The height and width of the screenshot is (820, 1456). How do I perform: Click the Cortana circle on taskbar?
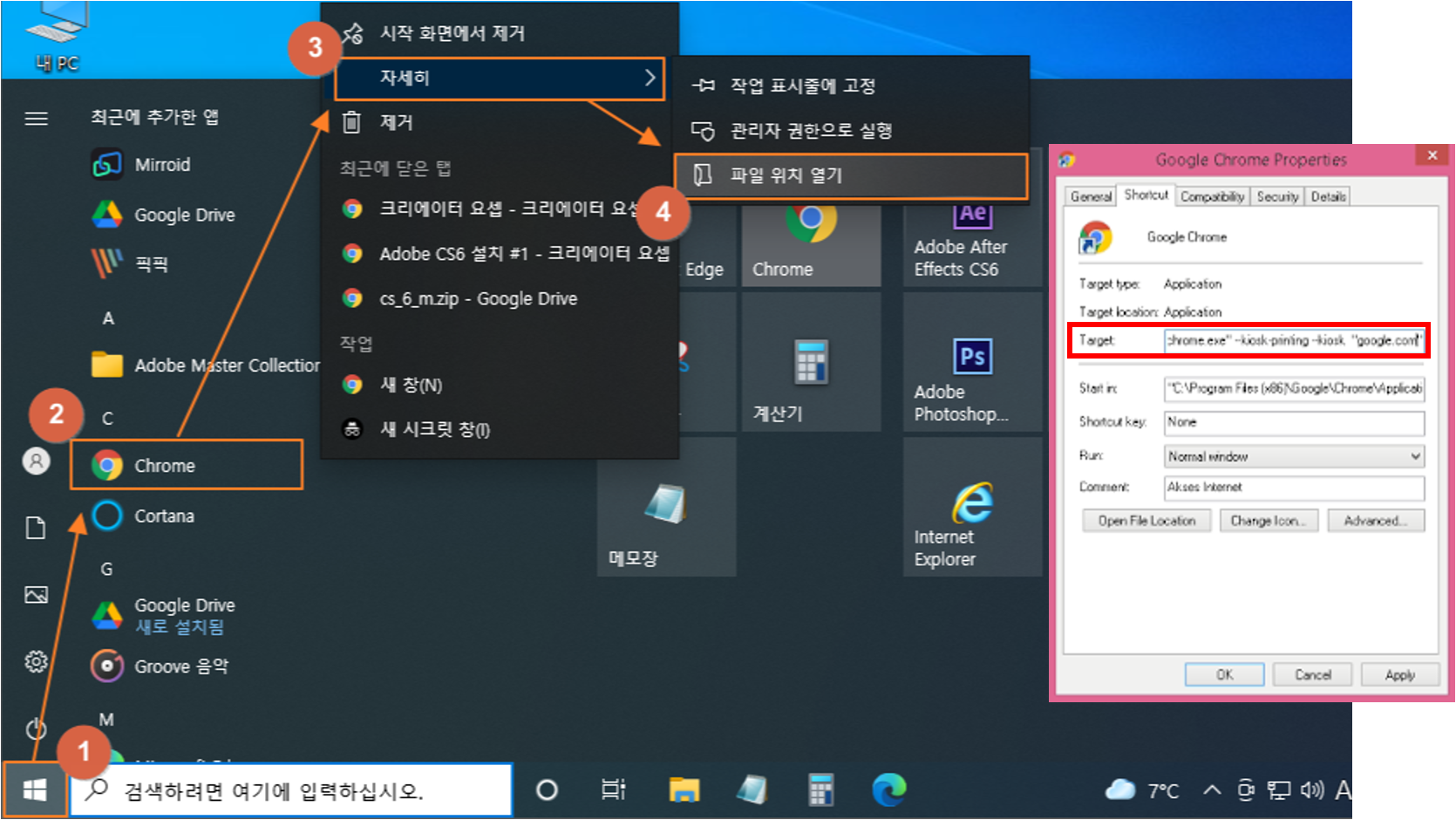click(x=547, y=790)
